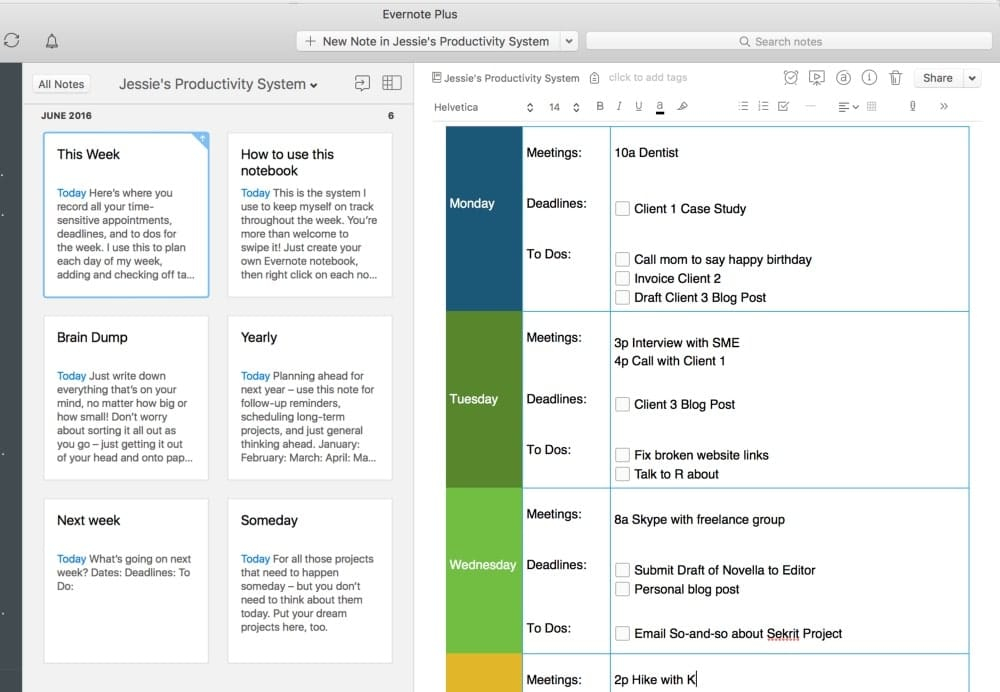
Task: Check the Talk to R about item
Action: 622,474
